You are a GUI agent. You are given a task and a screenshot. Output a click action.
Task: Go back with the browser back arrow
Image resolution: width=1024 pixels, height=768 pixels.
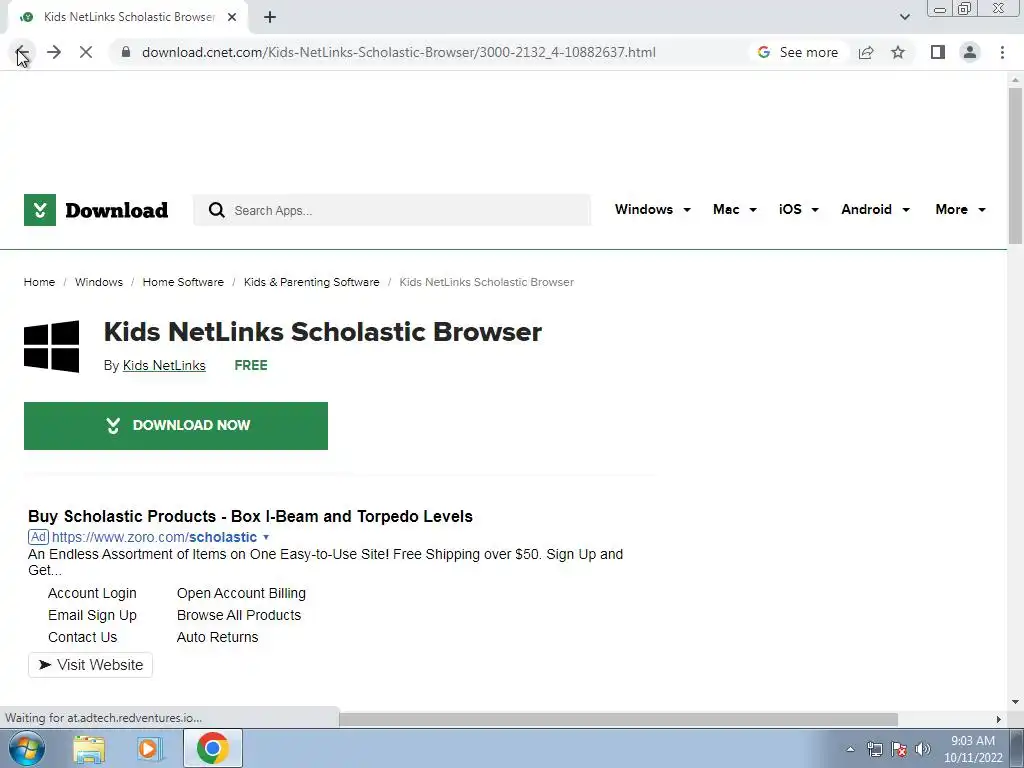tap(22, 52)
